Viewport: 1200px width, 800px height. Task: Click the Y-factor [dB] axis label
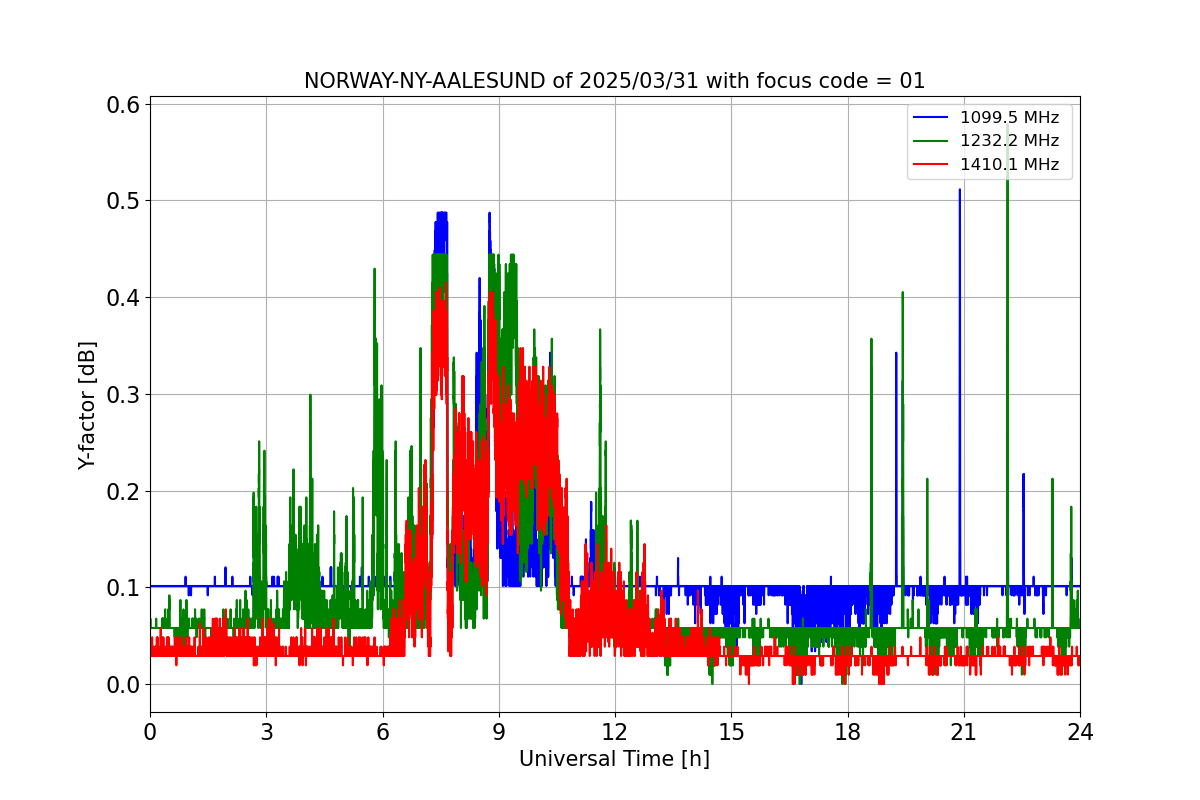pyautogui.click(x=88, y=405)
